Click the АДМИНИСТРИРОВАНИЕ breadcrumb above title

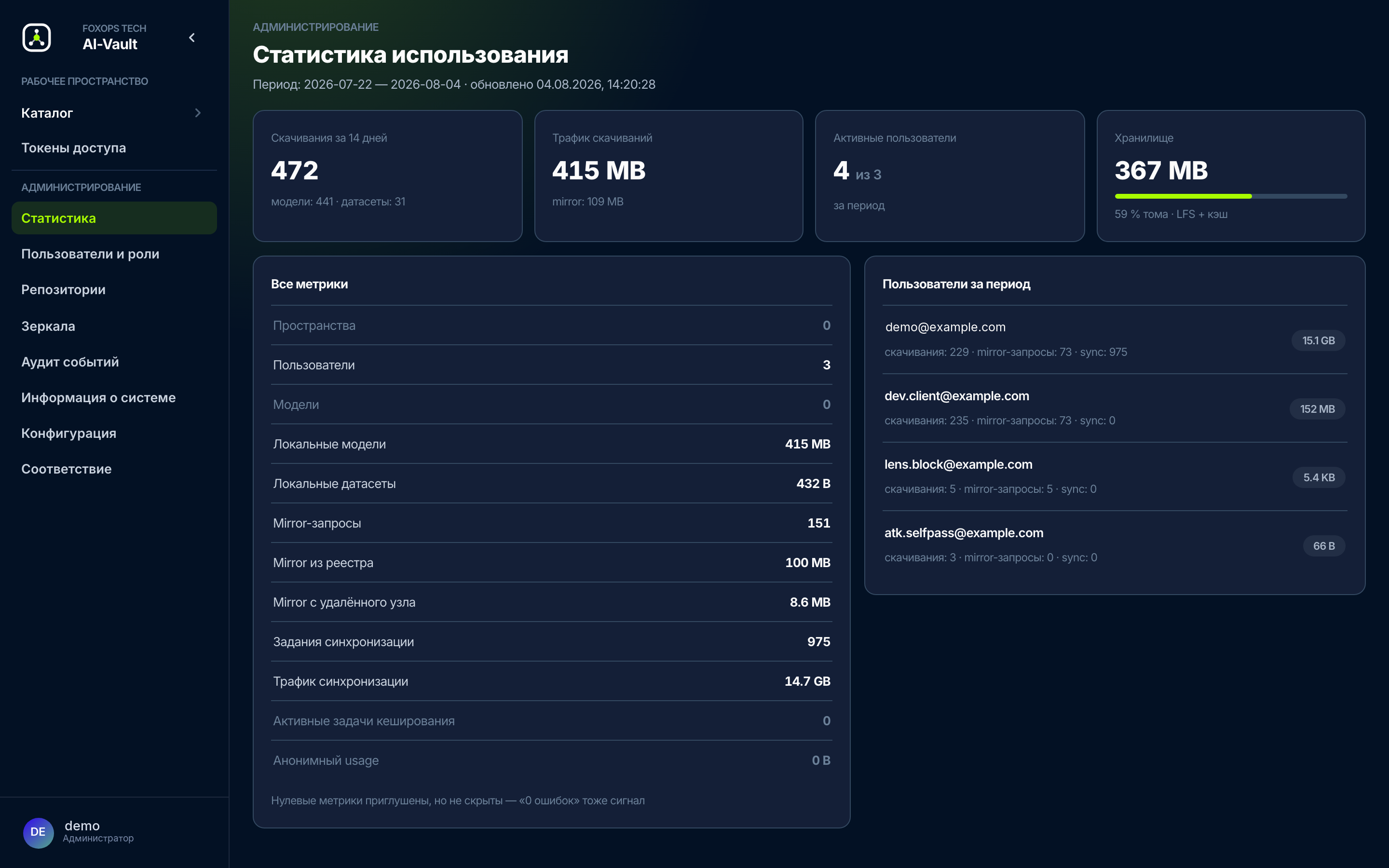tap(316, 27)
